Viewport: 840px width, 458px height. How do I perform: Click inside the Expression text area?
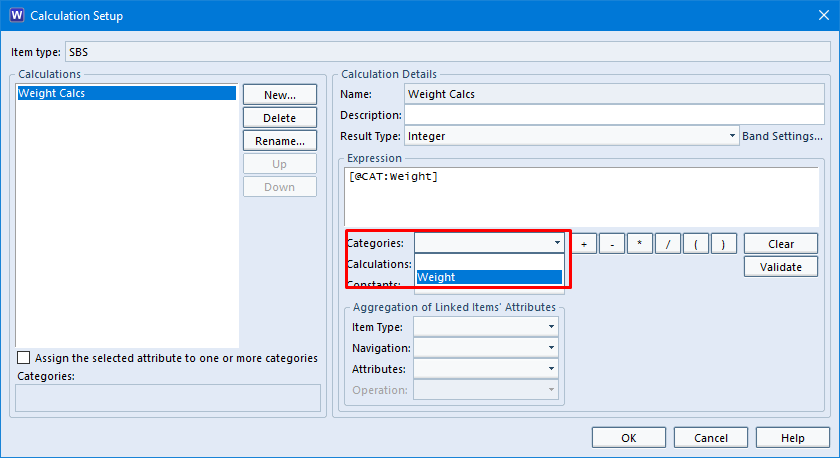581,197
